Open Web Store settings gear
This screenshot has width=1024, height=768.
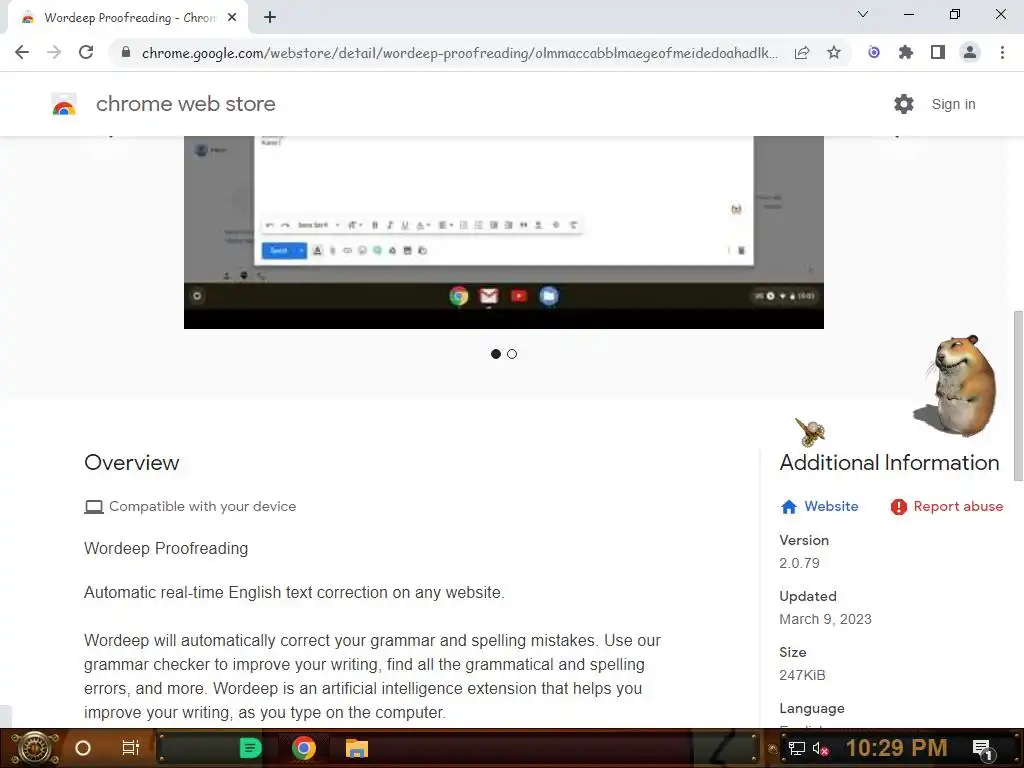click(904, 104)
